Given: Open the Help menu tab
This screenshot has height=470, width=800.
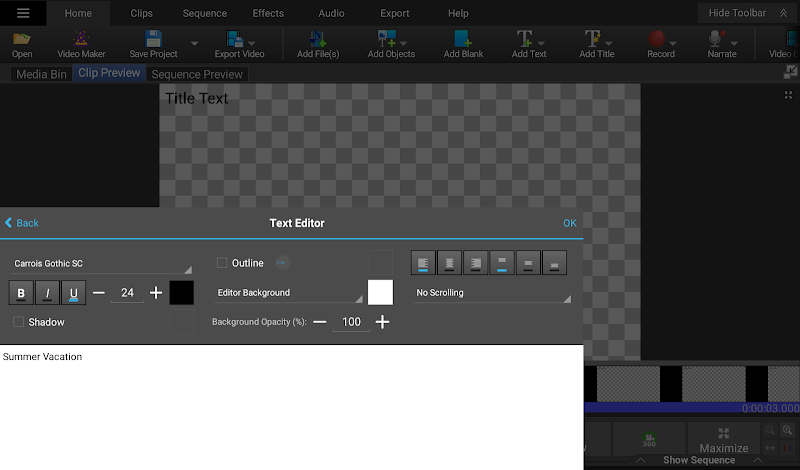Looking at the screenshot, I should (x=458, y=13).
